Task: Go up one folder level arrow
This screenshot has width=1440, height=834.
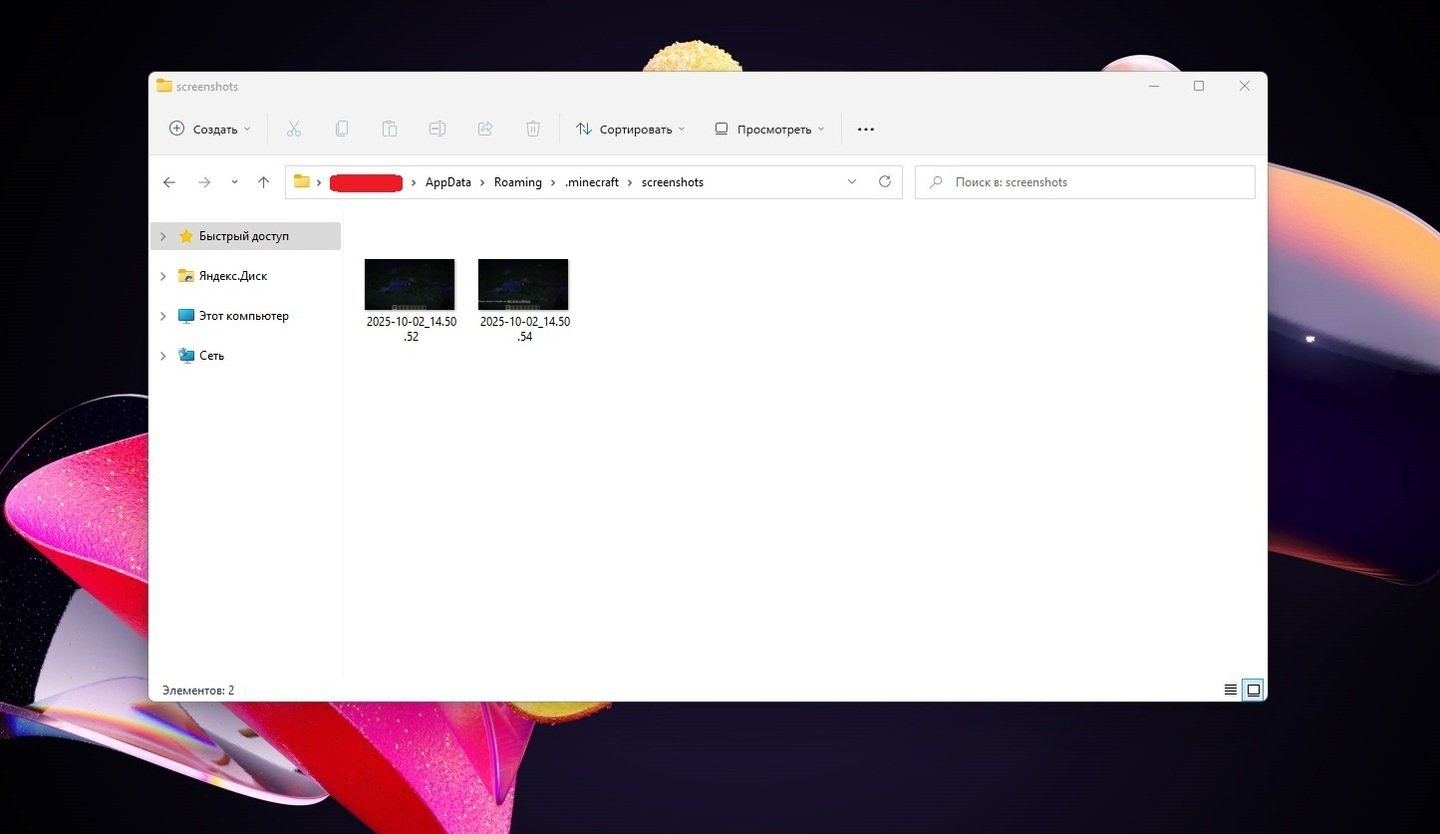Action: 263,182
